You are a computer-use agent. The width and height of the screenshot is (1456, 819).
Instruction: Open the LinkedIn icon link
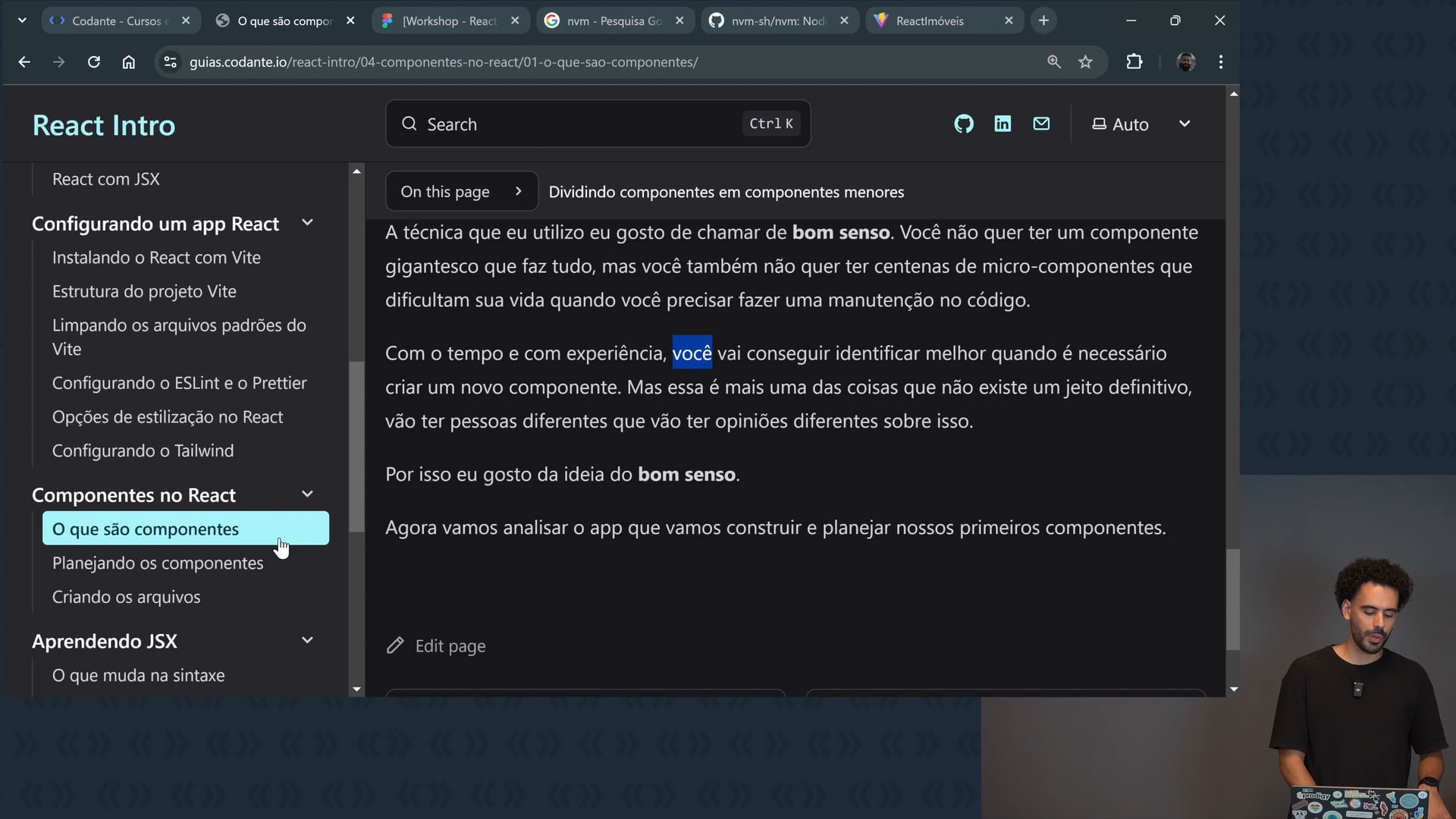click(x=1003, y=124)
